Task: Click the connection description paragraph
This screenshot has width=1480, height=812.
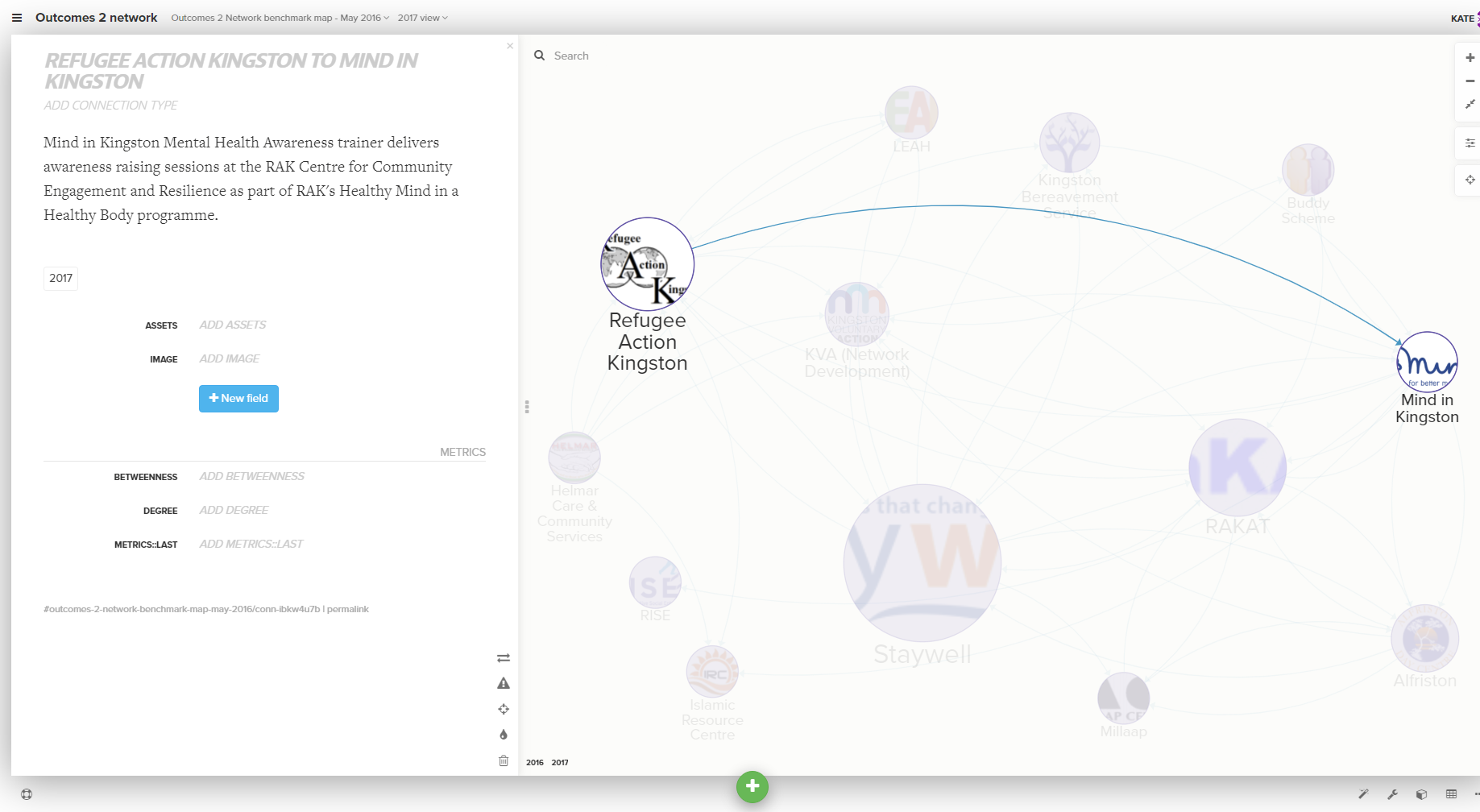Action: [251, 179]
